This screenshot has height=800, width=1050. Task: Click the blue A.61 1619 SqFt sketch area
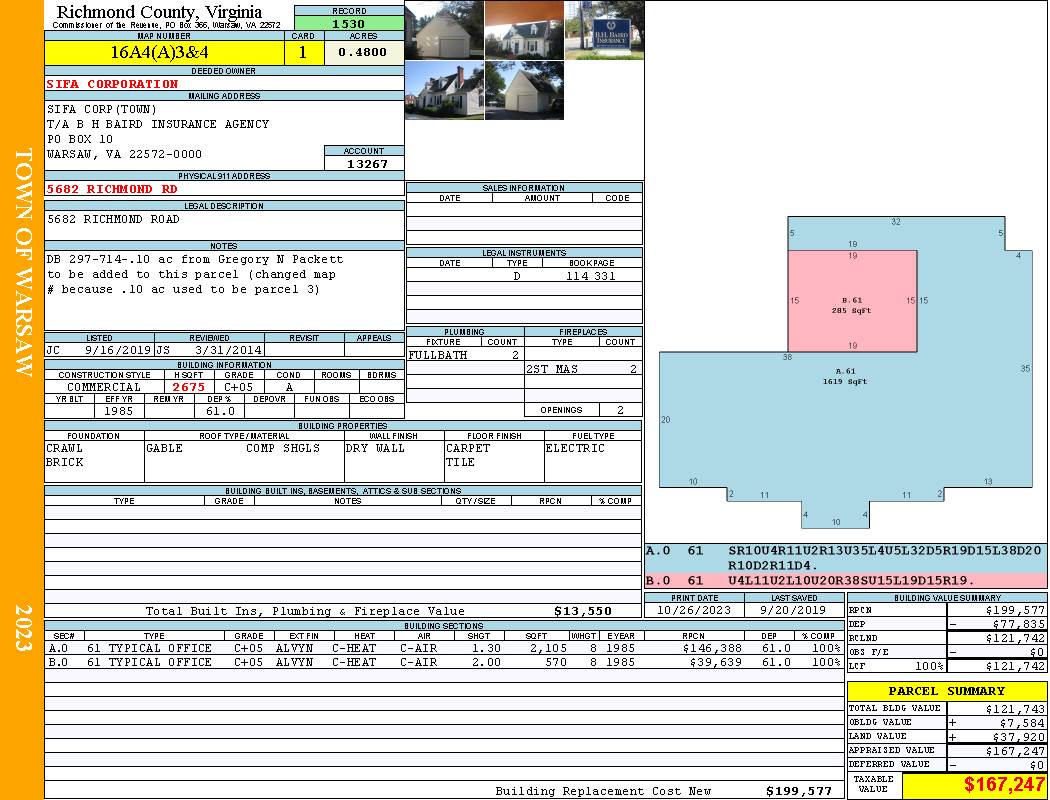(x=845, y=415)
